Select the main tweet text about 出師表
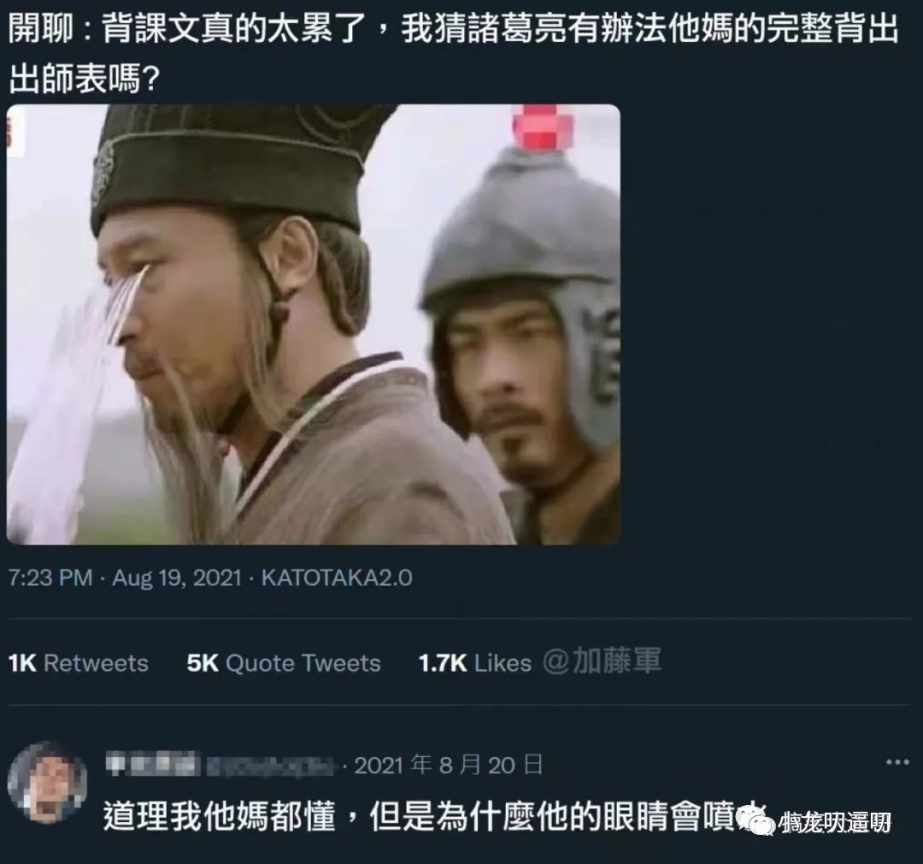This screenshot has height=864, width=923. tap(453, 53)
